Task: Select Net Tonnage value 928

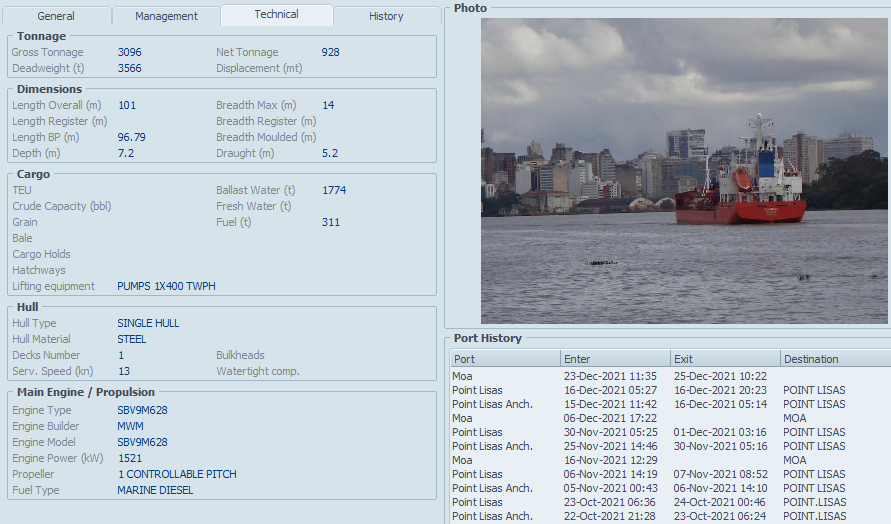Action: pyautogui.click(x=330, y=52)
